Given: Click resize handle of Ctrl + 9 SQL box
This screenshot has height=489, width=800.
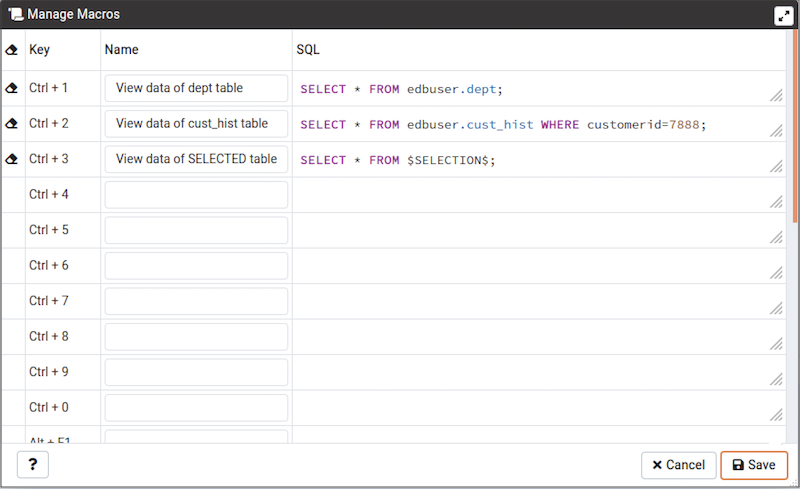Looking at the screenshot, I should click(776, 379).
